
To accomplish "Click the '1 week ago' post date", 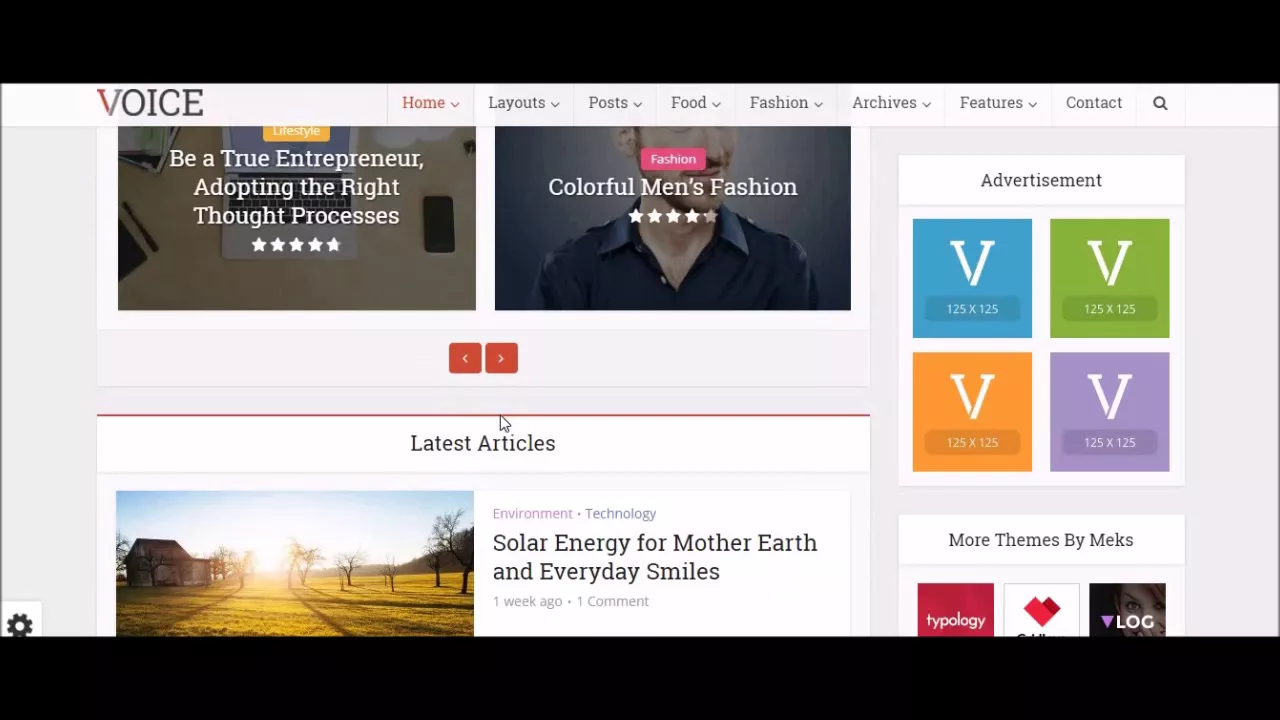I will (527, 601).
